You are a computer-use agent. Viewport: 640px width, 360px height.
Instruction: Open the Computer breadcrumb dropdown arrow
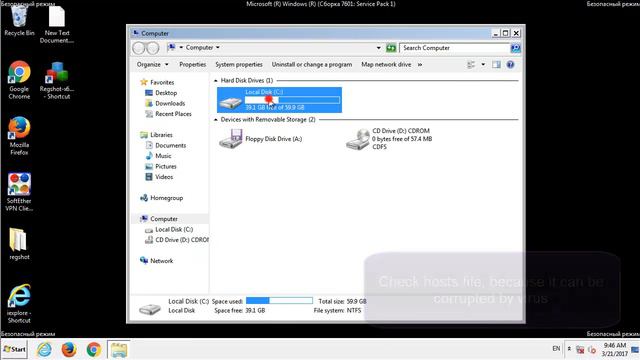[218, 48]
